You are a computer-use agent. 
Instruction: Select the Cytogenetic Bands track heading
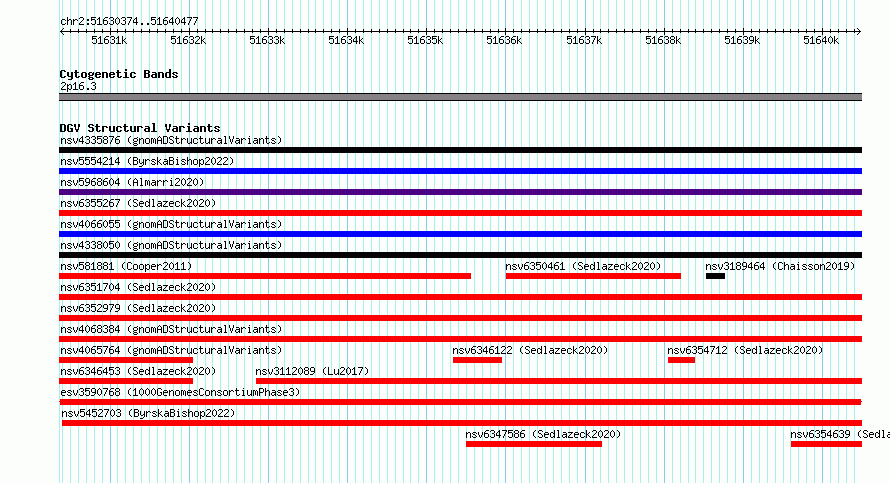(119, 74)
